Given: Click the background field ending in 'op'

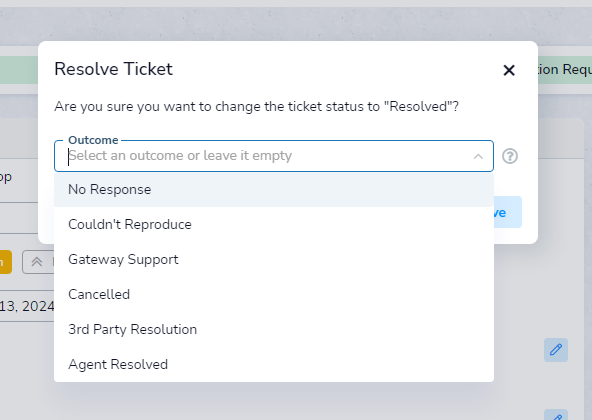Looking at the screenshot, I should [19, 177].
